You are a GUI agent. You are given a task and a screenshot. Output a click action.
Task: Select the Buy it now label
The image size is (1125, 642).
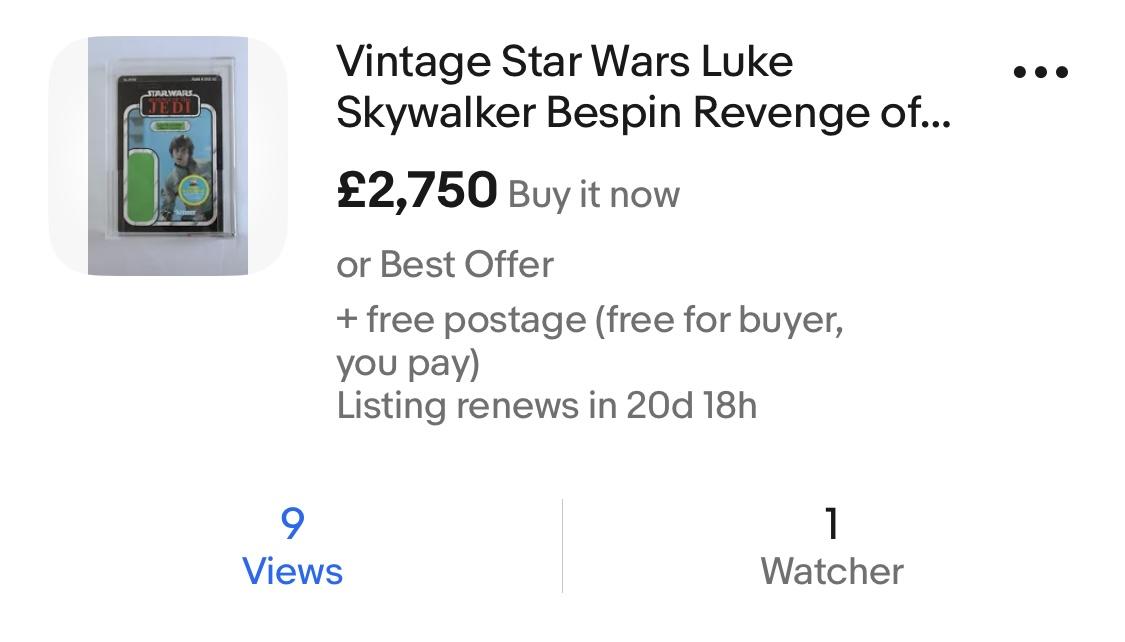(594, 194)
